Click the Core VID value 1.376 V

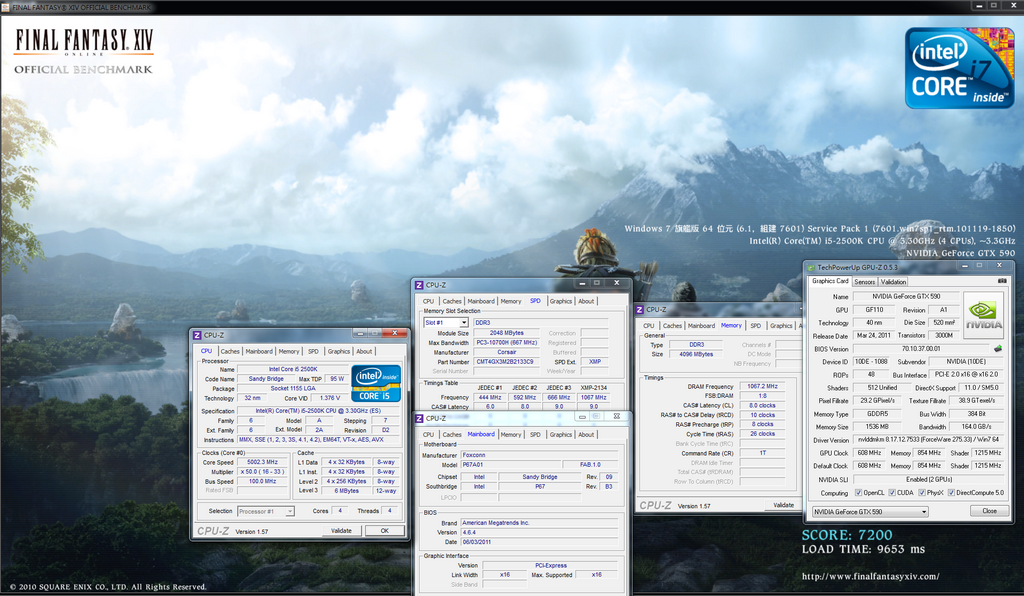point(330,398)
